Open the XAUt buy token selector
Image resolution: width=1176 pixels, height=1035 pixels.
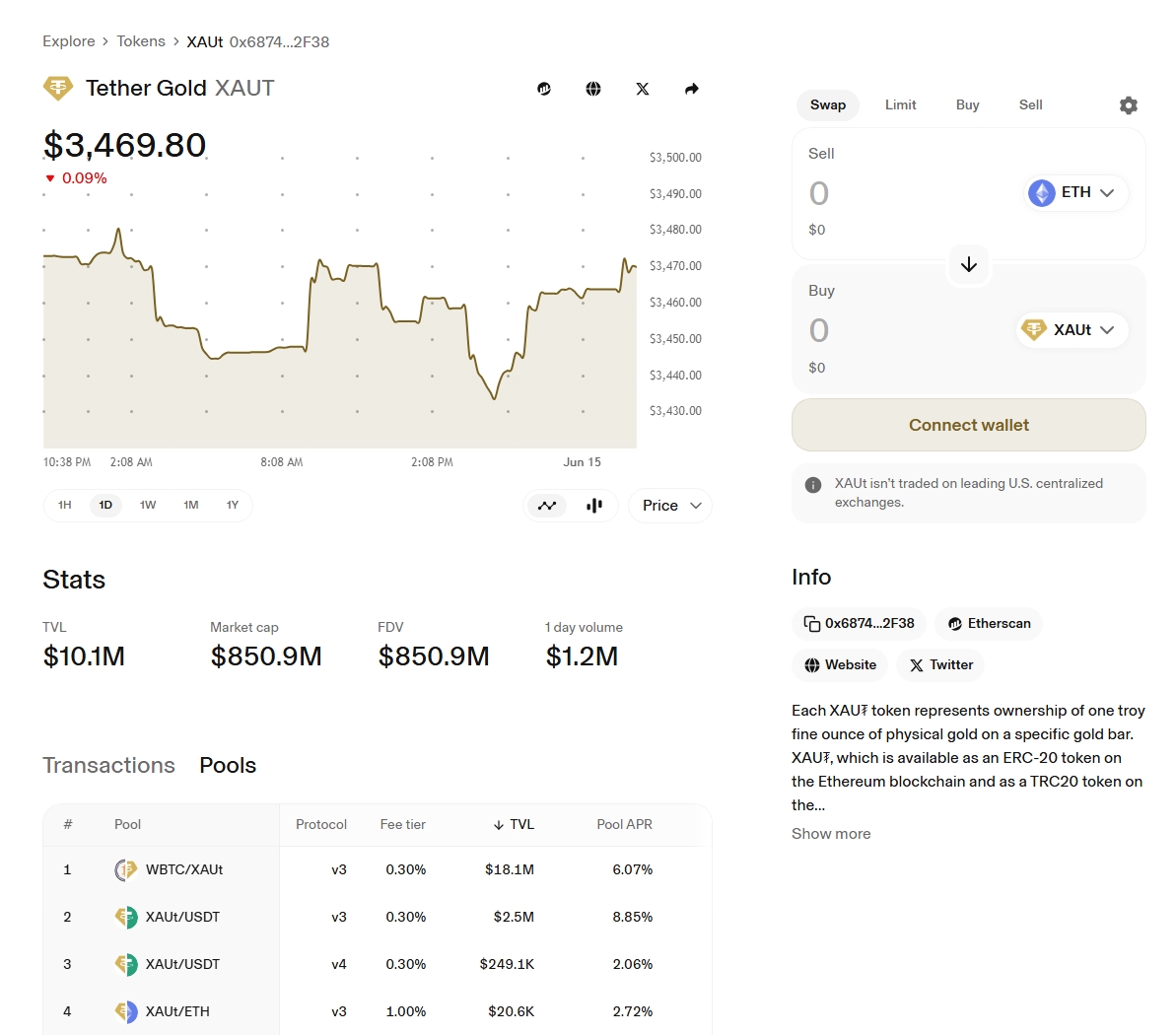coord(1072,330)
